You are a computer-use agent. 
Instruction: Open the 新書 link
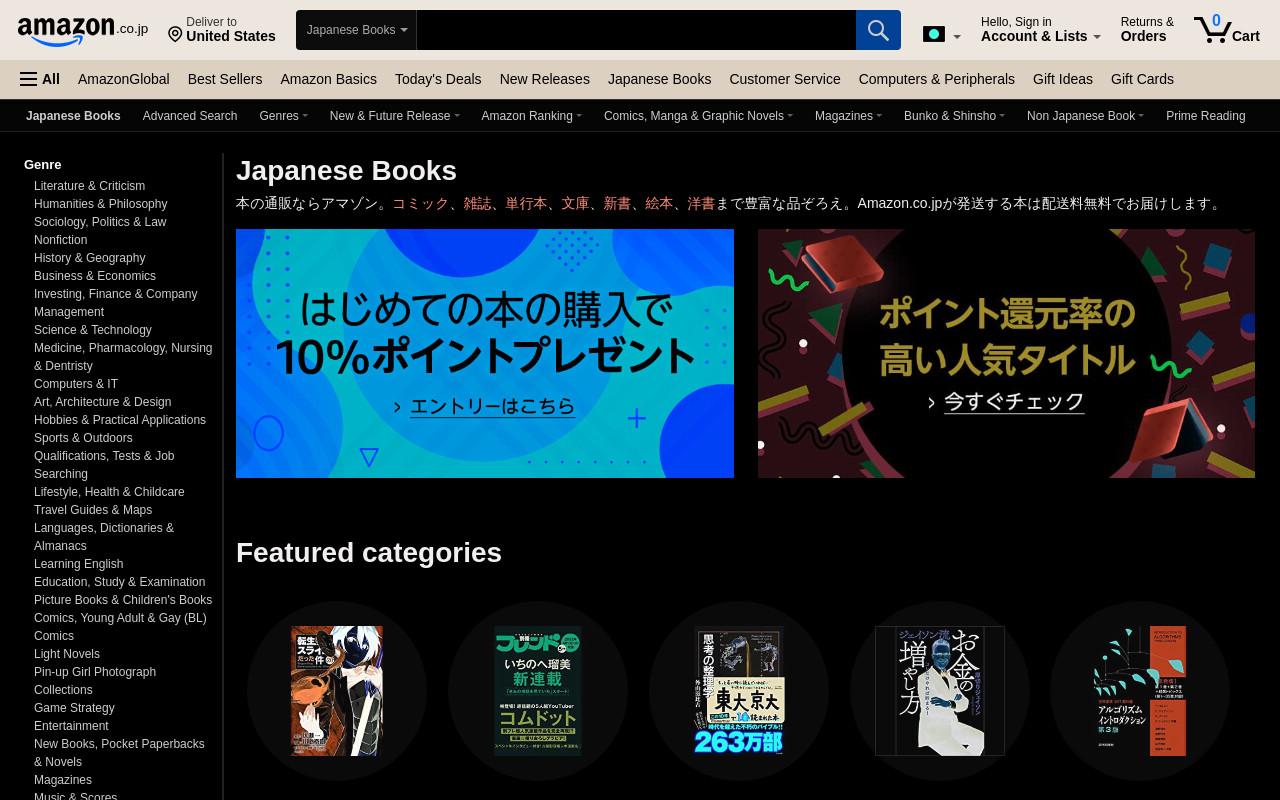617,203
